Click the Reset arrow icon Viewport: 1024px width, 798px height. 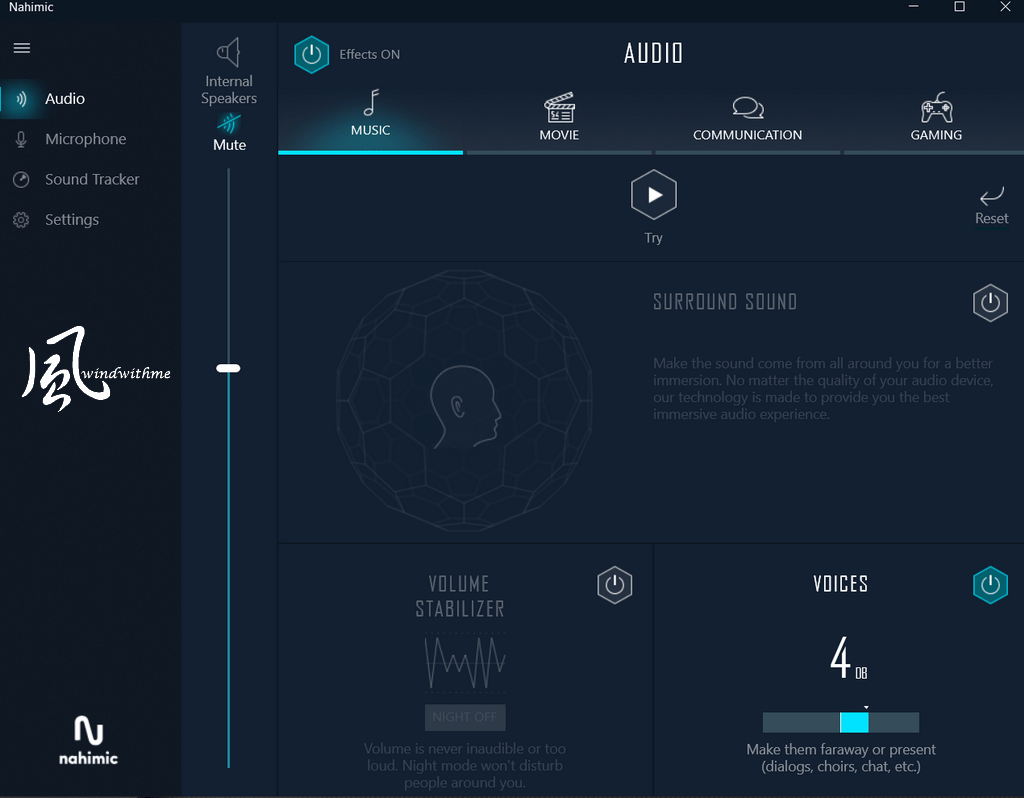[x=991, y=195]
